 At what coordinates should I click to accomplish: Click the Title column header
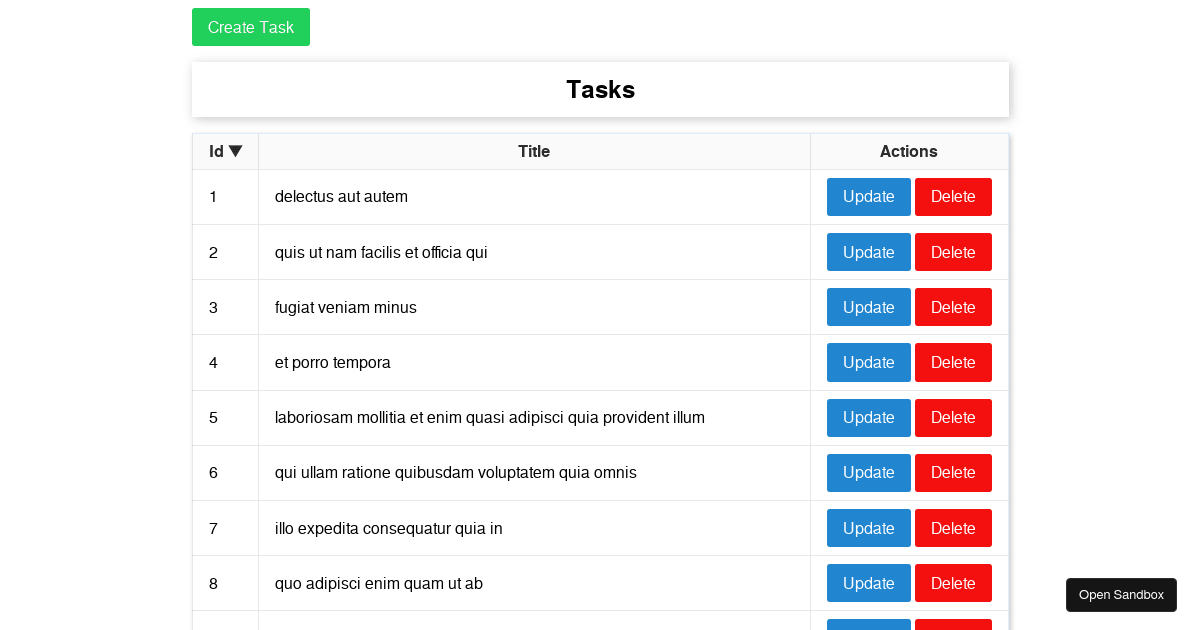pos(534,151)
